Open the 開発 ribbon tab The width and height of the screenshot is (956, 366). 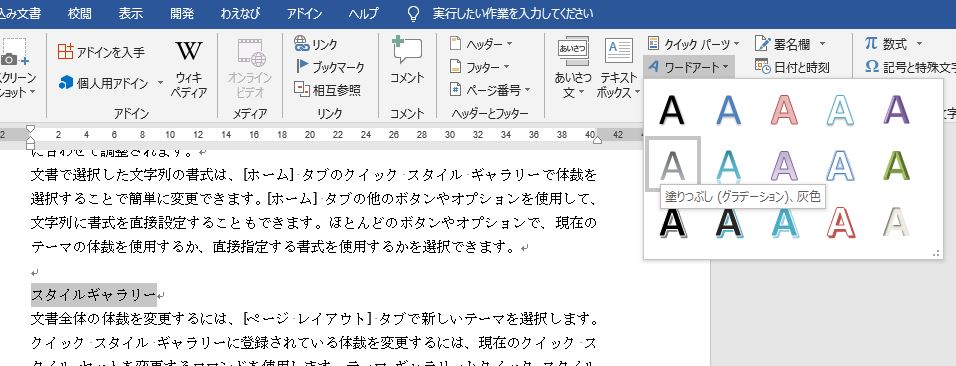click(x=182, y=13)
